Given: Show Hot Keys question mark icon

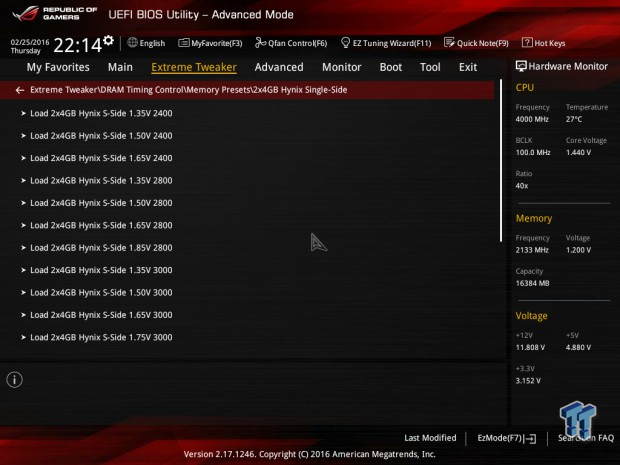Looking at the screenshot, I should click(x=527, y=42).
